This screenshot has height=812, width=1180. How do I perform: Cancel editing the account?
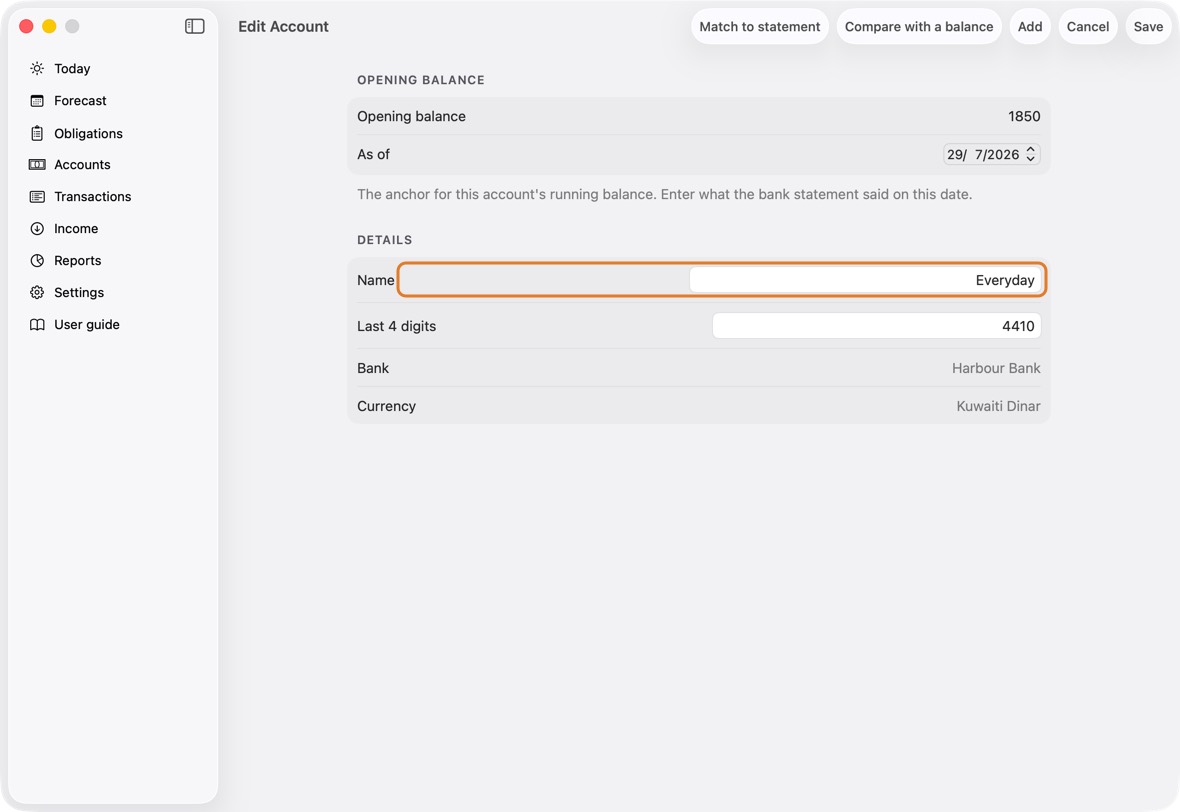[1087, 26]
